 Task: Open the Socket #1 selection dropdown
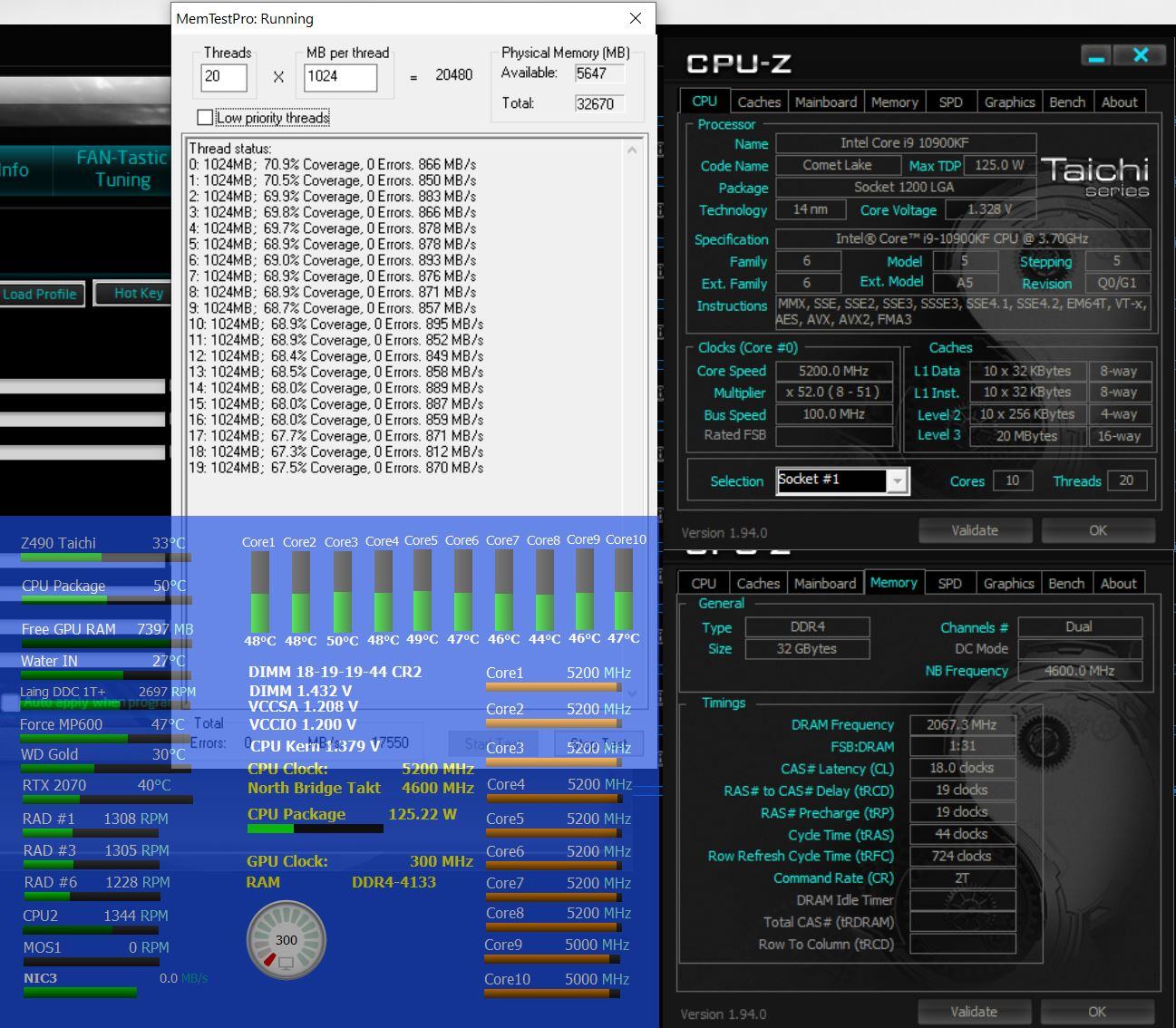898,480
